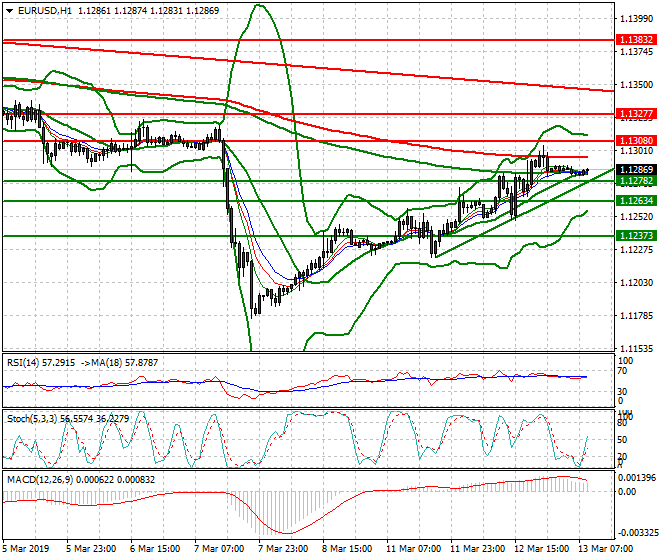The width and height of the screenshot is (660, 560).
Task: Click the 1.12030 price scale value
Action: (637, 283)
